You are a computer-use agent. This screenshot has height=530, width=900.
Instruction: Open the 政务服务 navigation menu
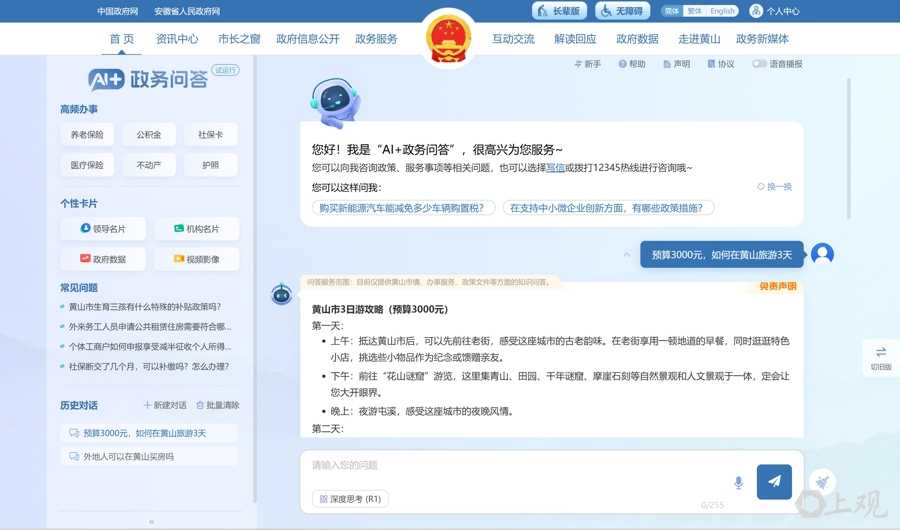(x=376, y=39)
